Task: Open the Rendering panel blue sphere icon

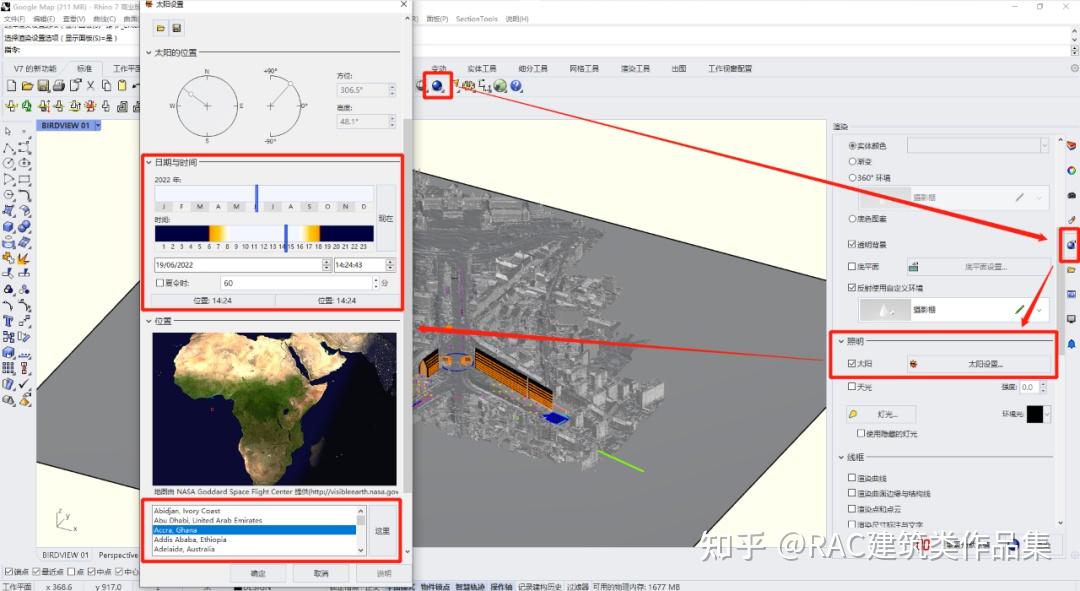Action: click(1071, 245)
